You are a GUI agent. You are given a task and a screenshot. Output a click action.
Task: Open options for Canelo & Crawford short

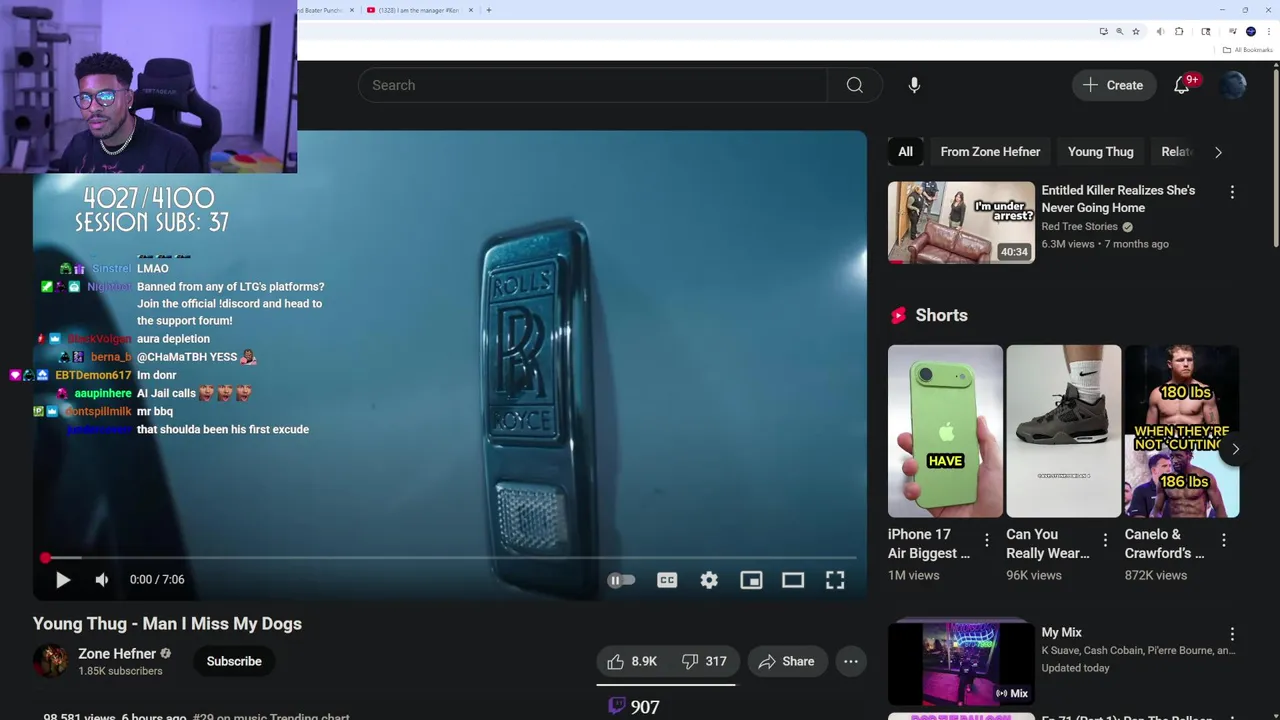[1223, 540]
